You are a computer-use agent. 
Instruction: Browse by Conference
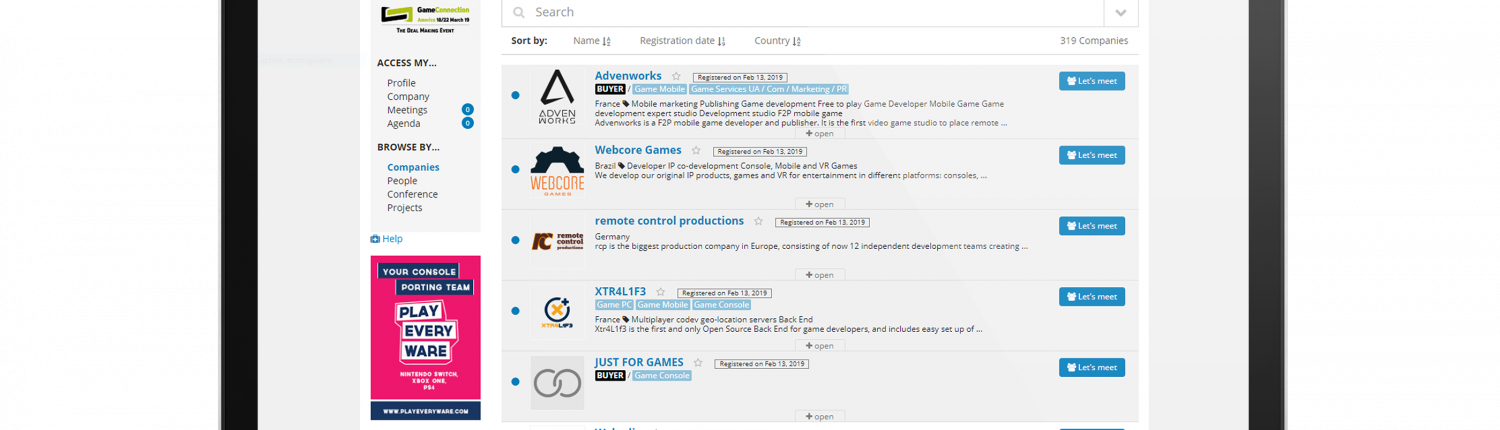(x=412, y=194)
